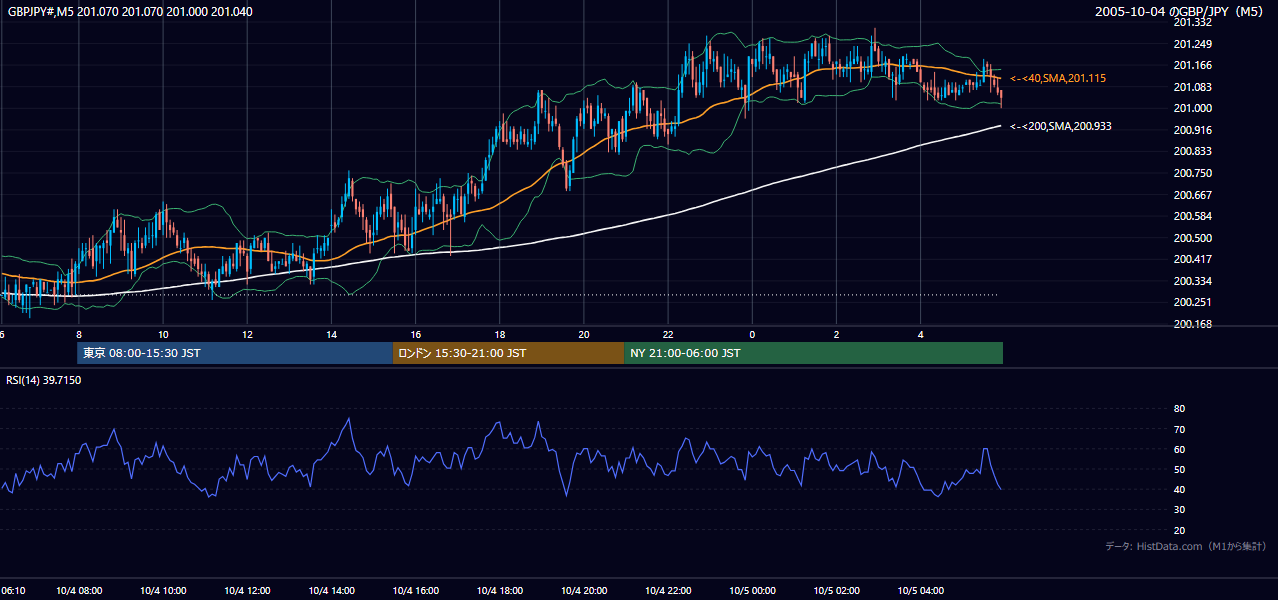Click price axis value 200.168
1278x600 pixels.
point(1193,324)
